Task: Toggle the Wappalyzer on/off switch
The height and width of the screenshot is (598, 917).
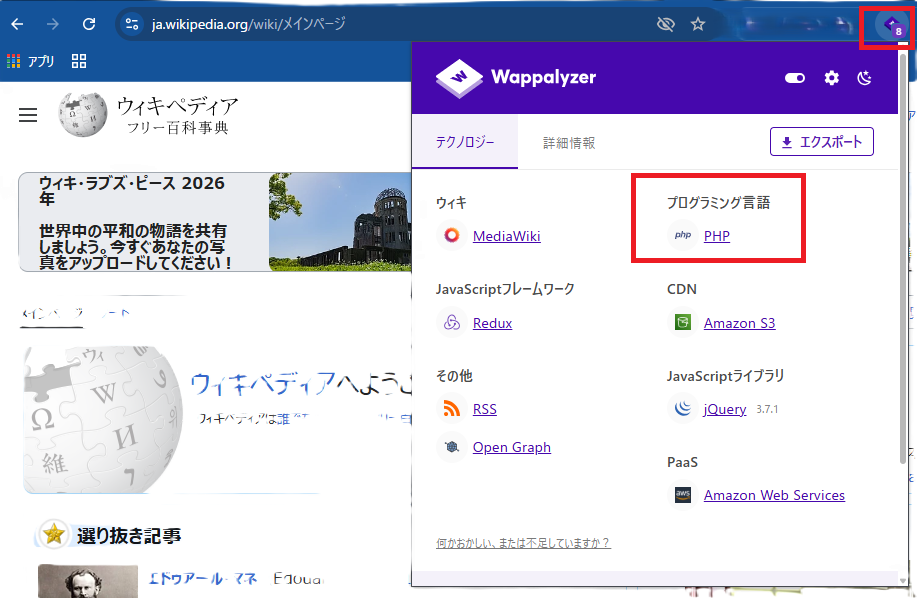Action: coord(795,78)
